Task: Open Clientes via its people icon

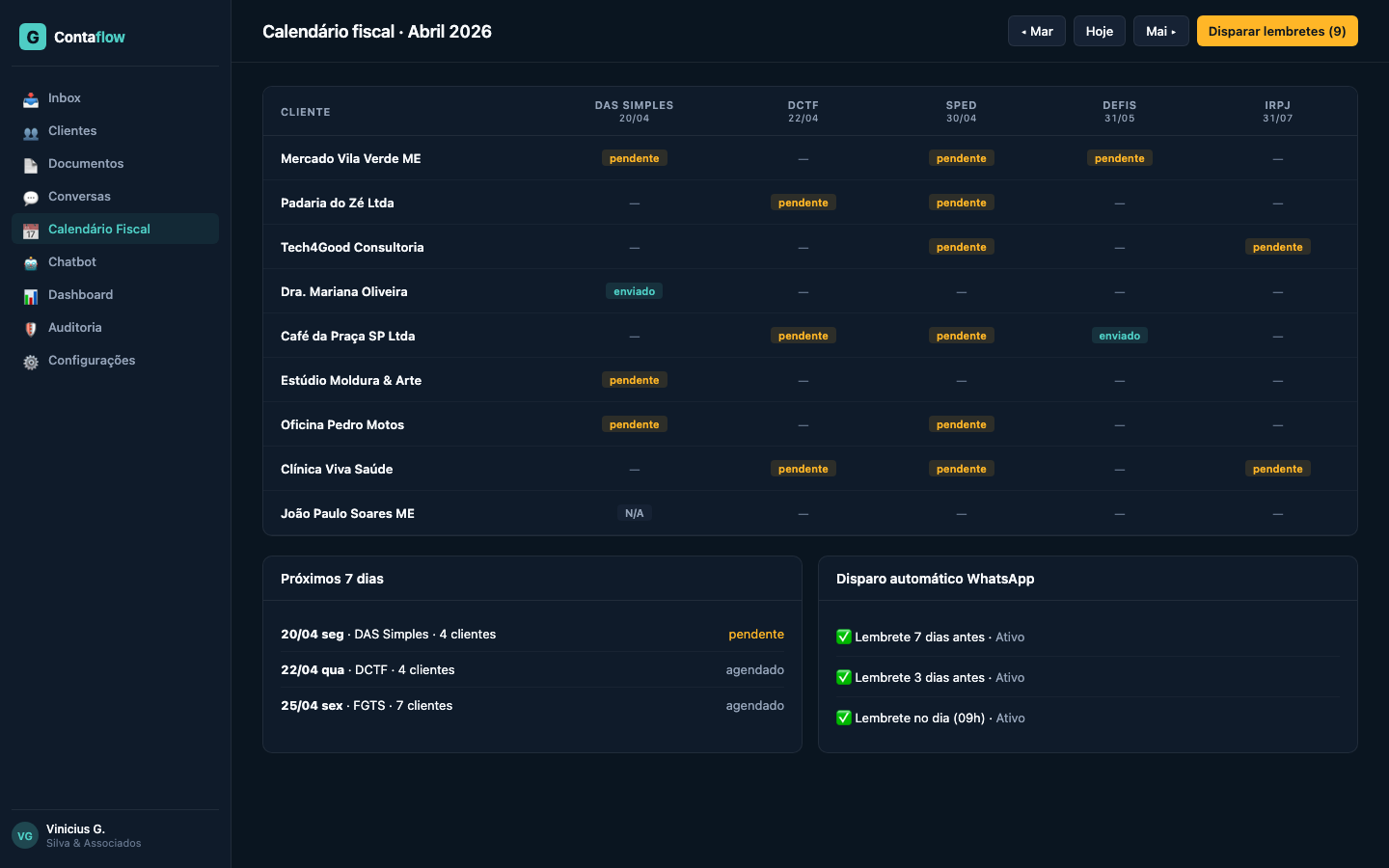Action: coord(31,132)
